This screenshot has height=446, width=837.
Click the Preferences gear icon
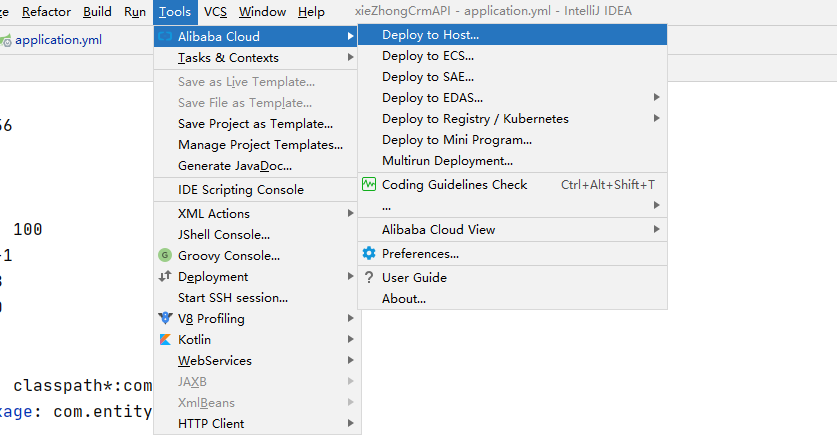pos(369,254)
